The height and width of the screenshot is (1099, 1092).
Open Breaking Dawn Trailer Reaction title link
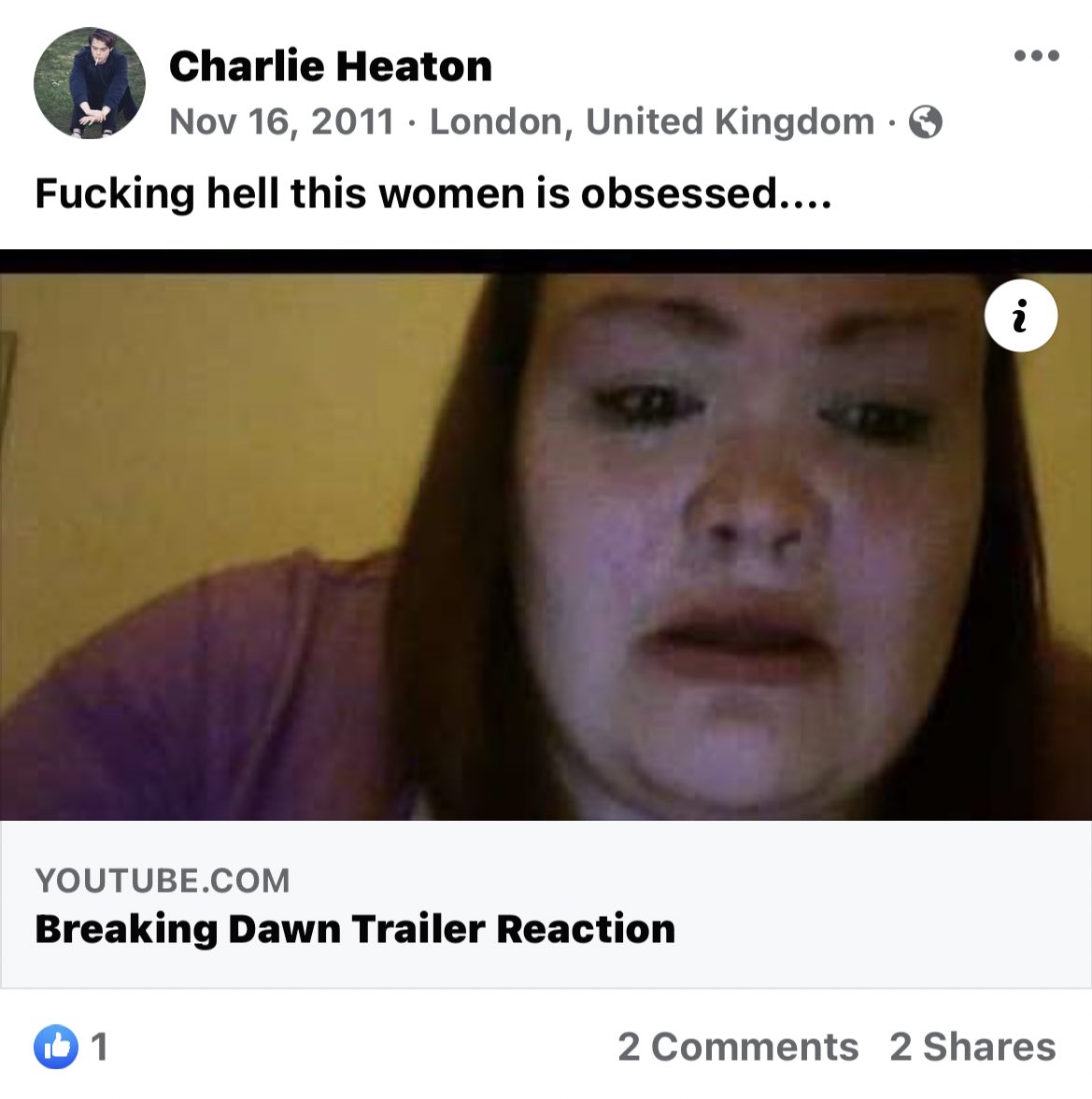[355, 929]
